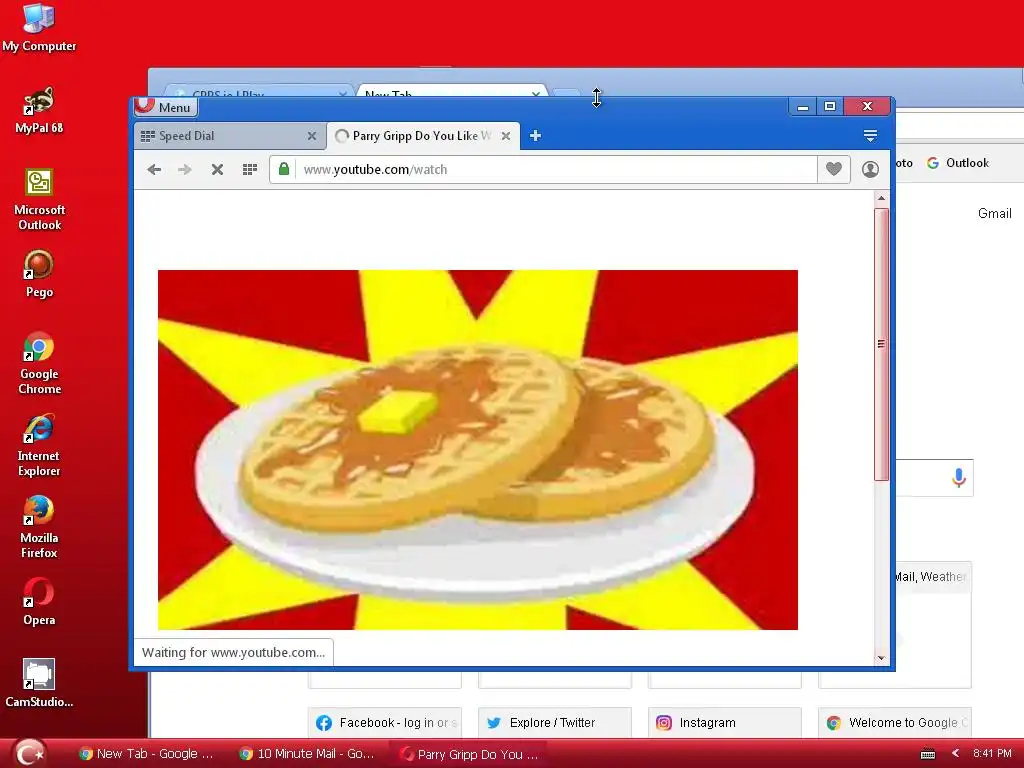The image size is (1024, 768).
Task: Click the voice search microphone in Chrome
Action: click(x=958, y=478)
